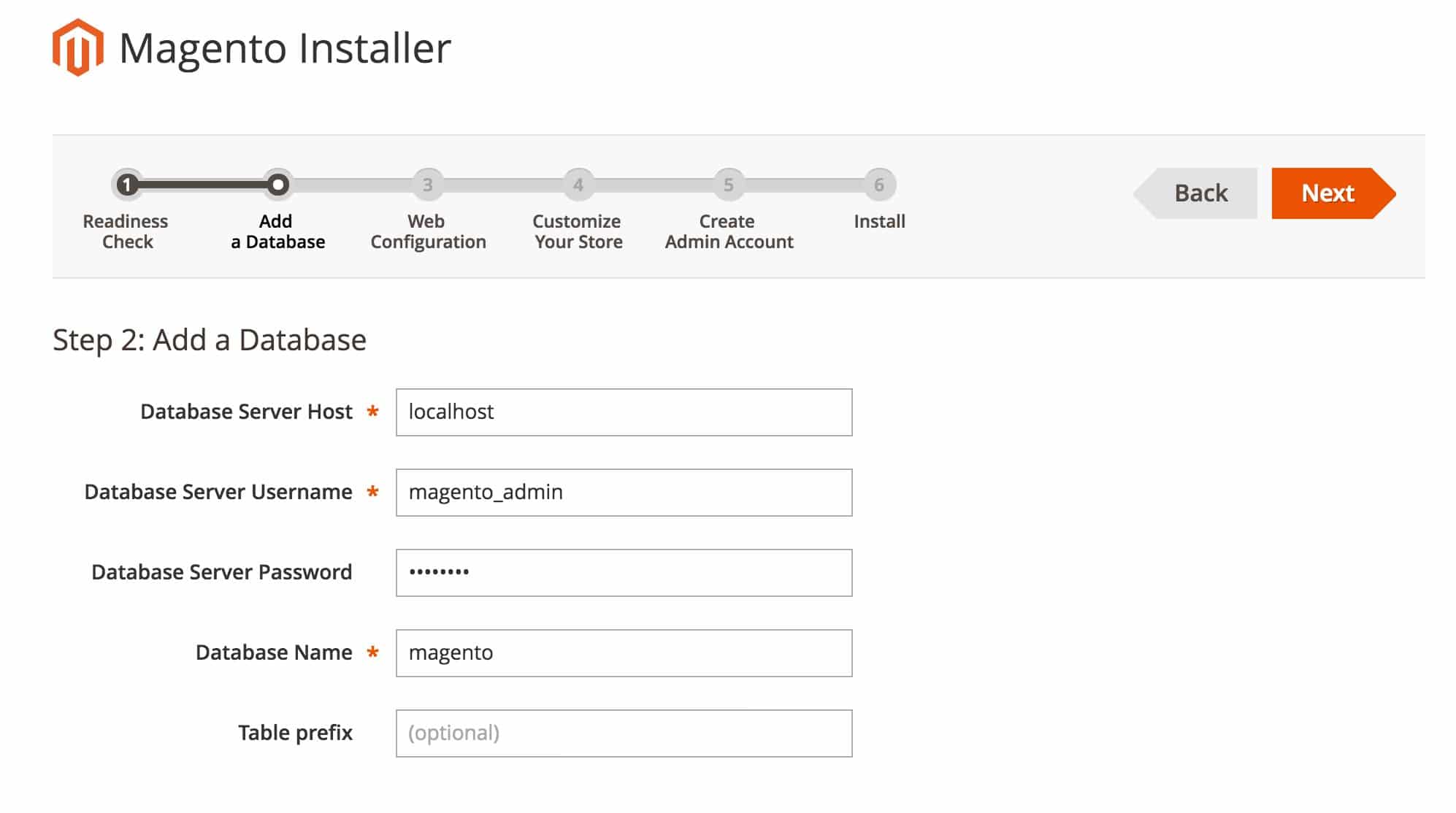Select the Database Name input box
The width and height of the screenshot is (1456, 813).
(622, 652)
